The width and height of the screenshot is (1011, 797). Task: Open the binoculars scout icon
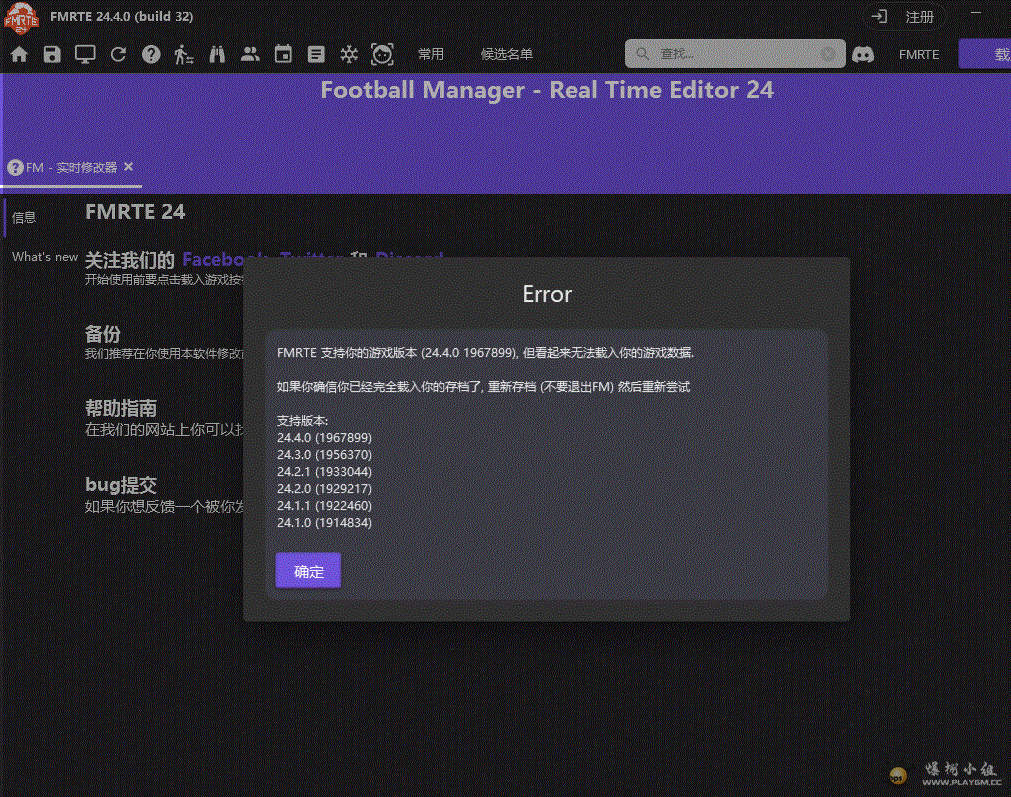217,54
